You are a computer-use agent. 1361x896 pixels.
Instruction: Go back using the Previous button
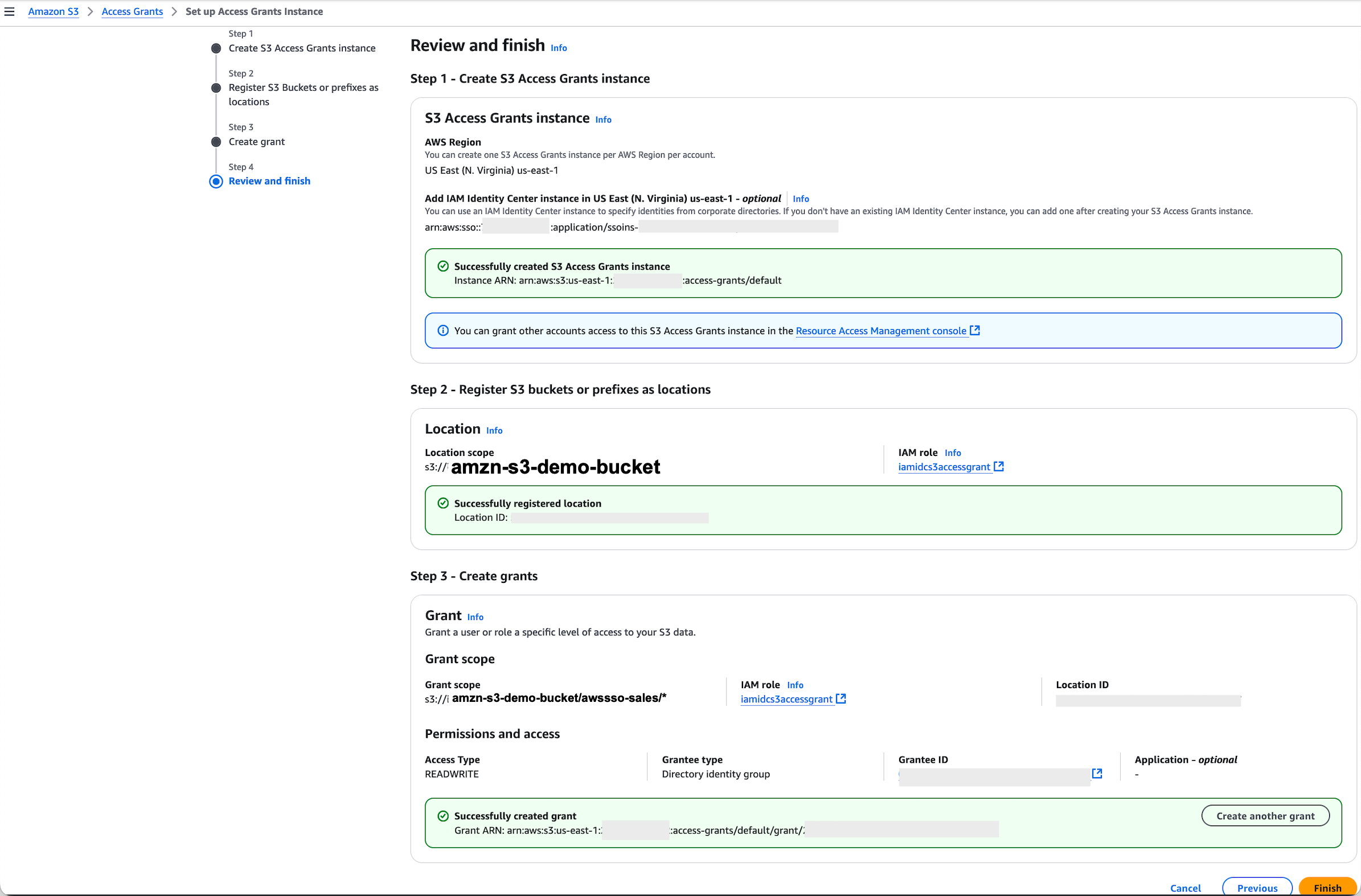[1257, 887]
